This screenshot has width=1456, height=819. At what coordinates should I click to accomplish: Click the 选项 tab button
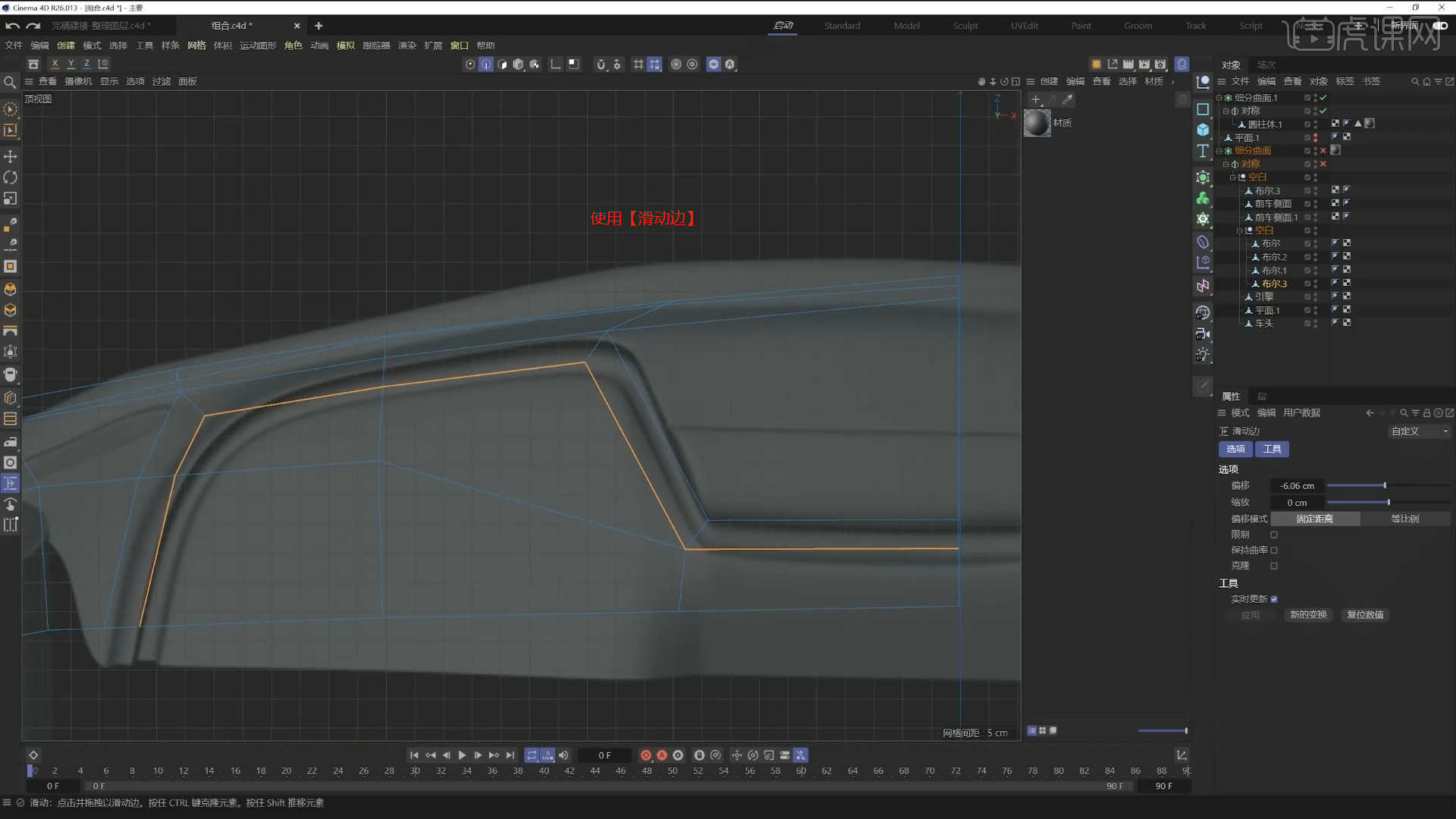point(1235,449)
